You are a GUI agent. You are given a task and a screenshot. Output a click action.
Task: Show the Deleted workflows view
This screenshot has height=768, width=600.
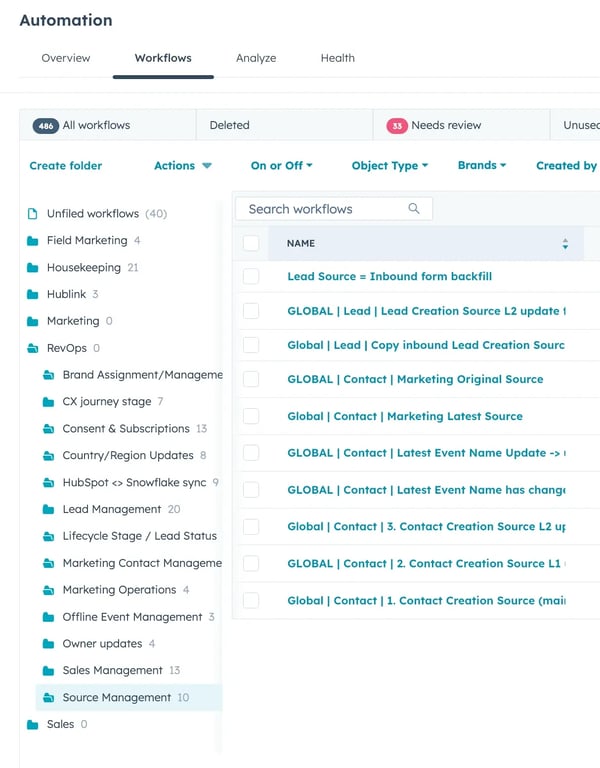coord(284,125)
